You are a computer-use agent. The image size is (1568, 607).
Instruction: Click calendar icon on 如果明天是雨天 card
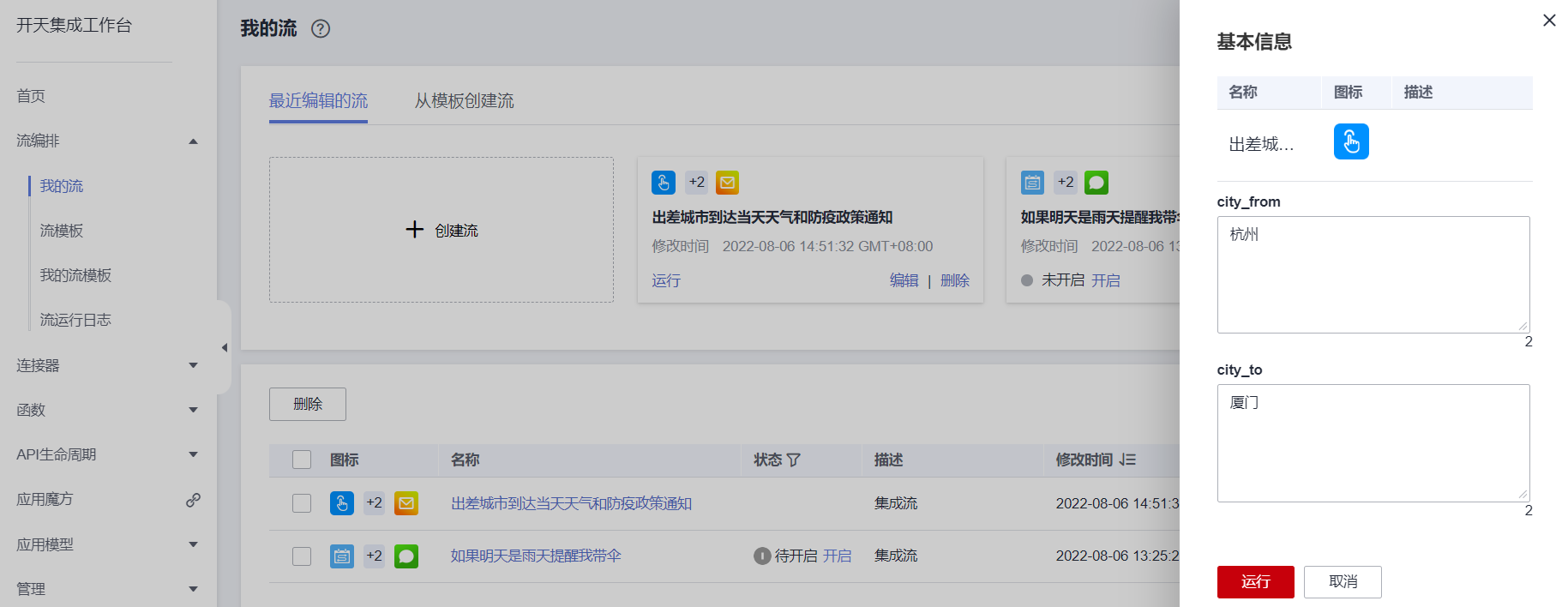pos(1032,183)
